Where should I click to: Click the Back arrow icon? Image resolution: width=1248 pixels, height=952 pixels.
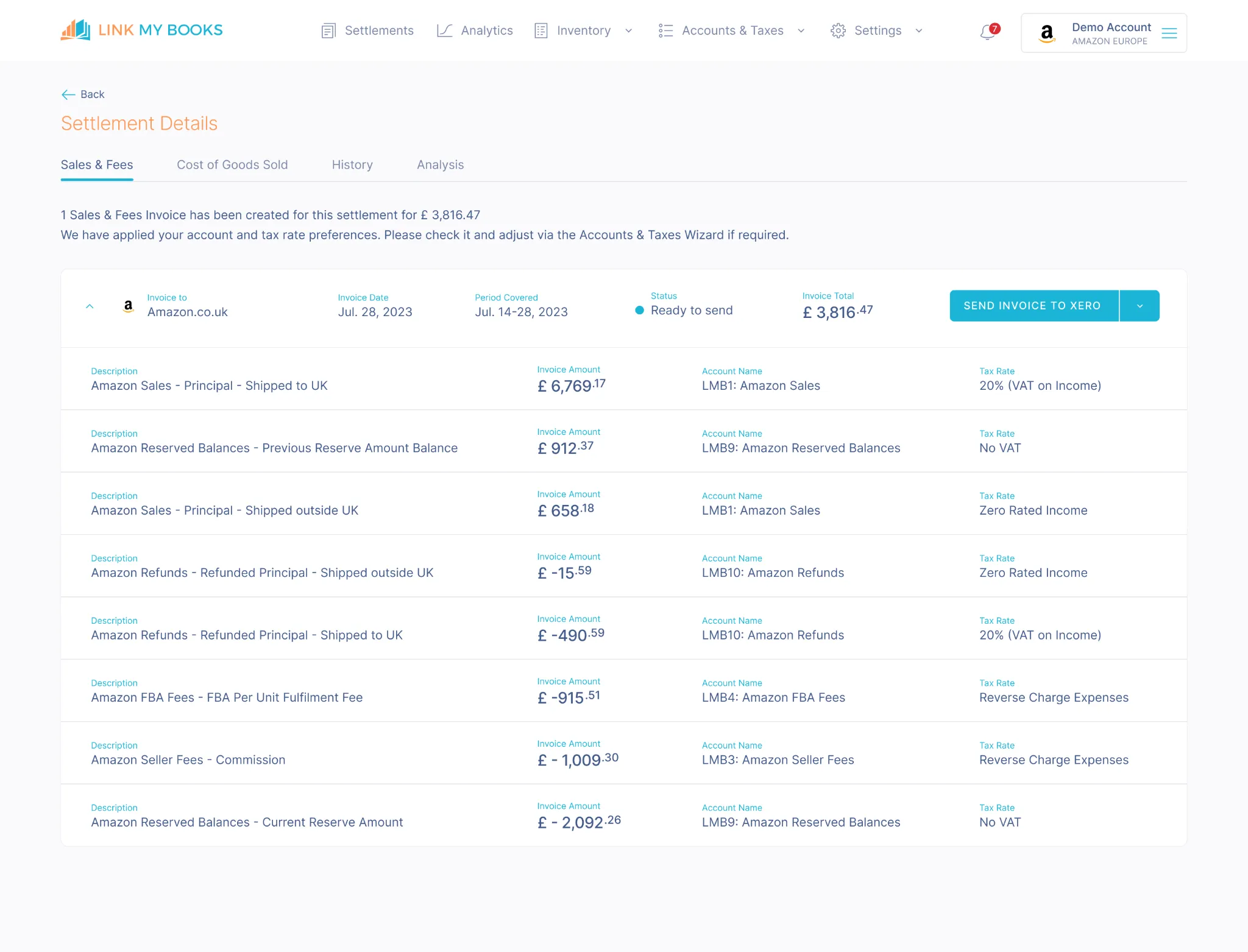68,94
